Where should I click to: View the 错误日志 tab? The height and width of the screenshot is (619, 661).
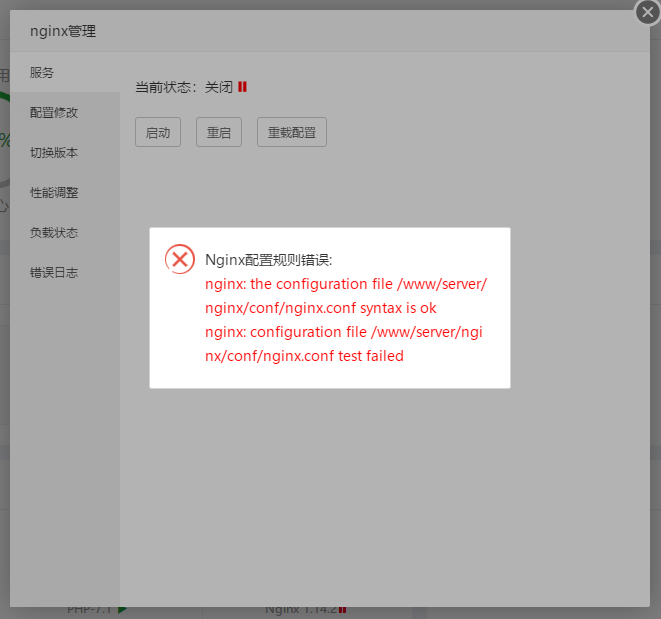tap(65, 273)
